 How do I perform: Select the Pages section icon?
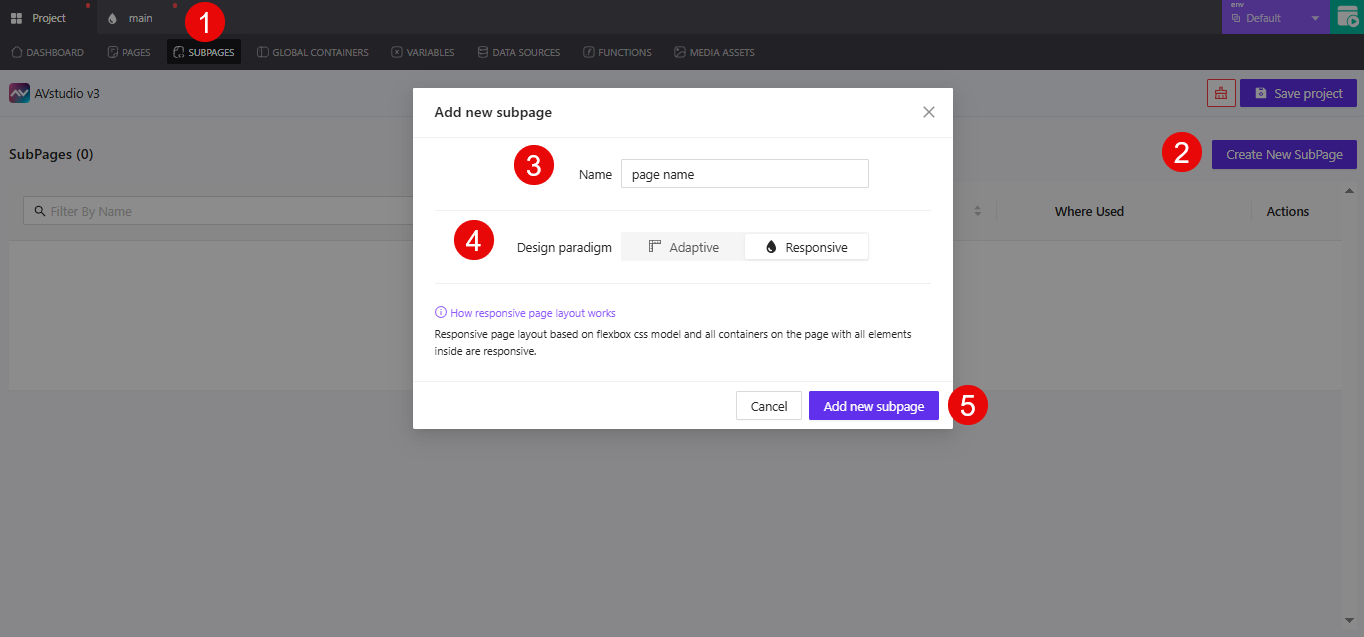point(128,52)
